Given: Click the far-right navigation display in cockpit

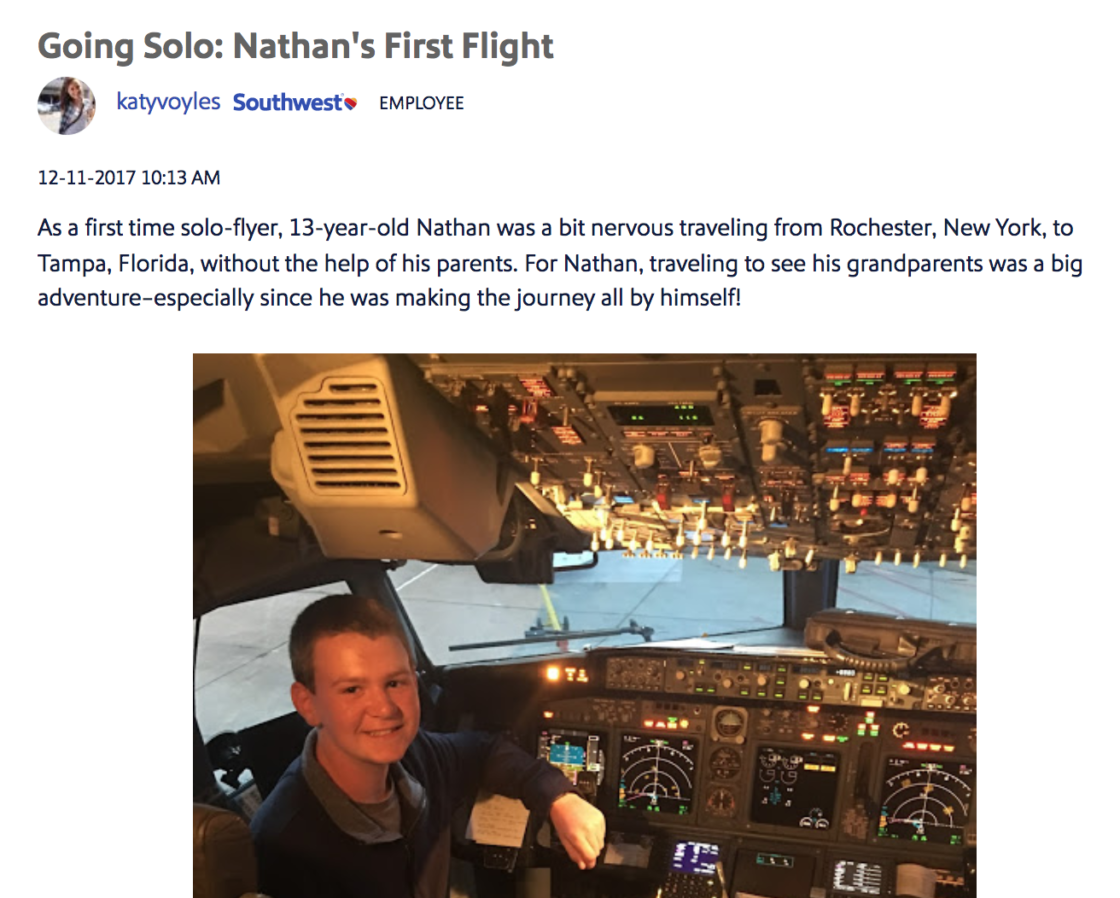Looking at the screenshot, I should [925, 799].
